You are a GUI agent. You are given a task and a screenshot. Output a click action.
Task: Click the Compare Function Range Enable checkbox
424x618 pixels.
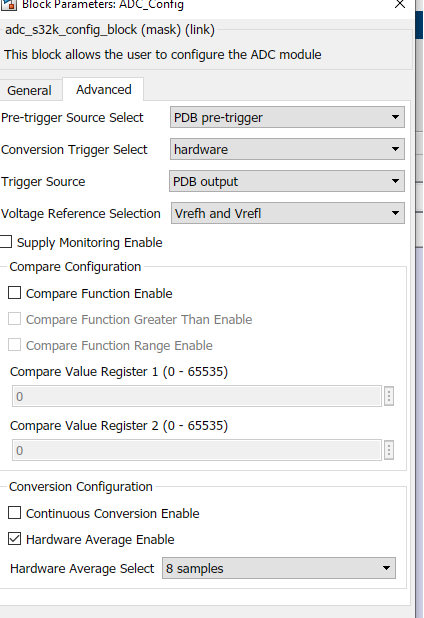tap(15, 345)
